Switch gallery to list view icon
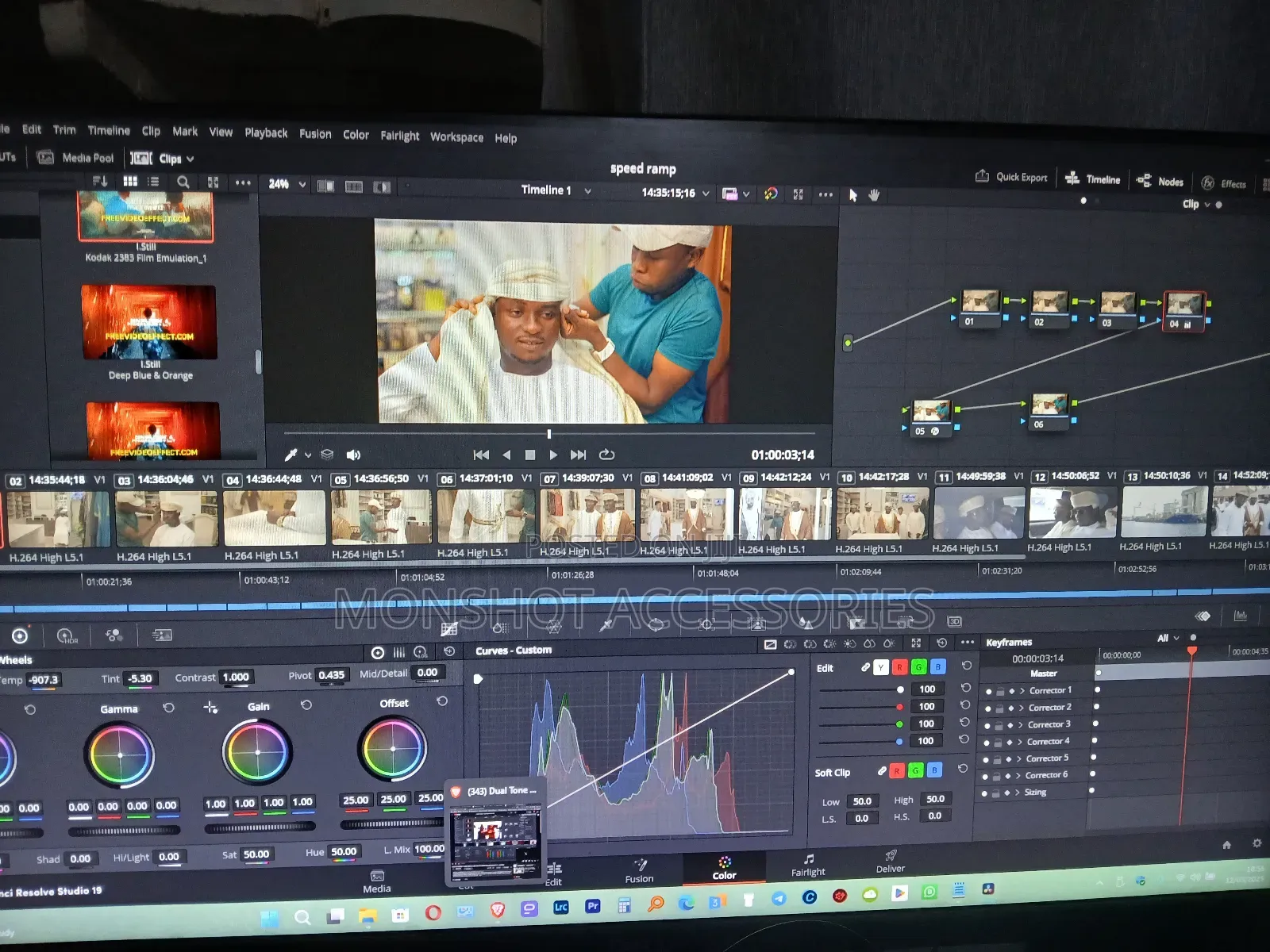 tap(153, 182)
